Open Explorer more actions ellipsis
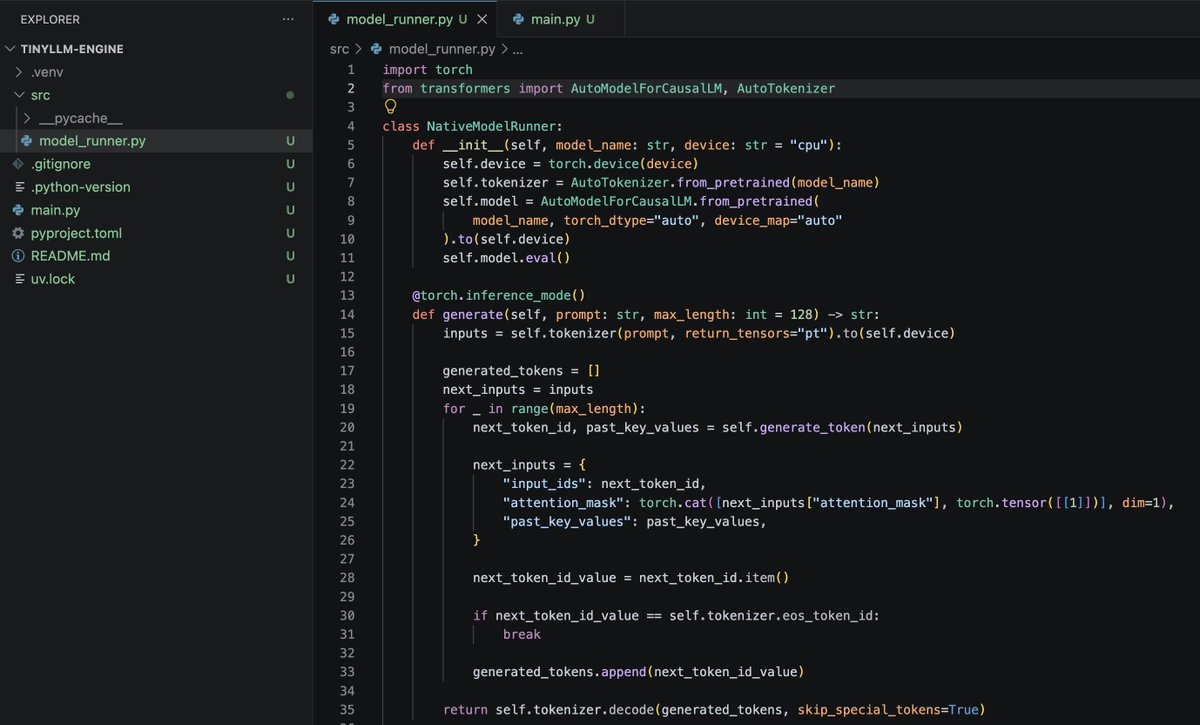The image size is (1200, 725). click(x=288, y=19)
